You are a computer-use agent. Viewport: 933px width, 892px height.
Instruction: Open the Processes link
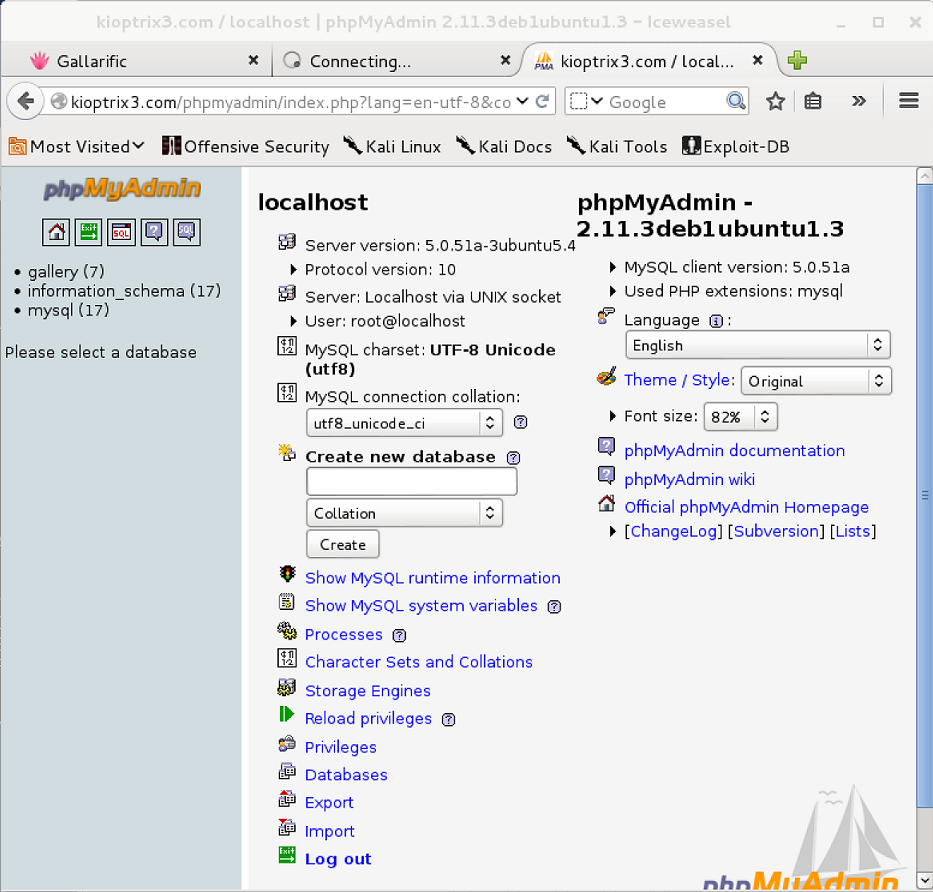click(344, 634)
